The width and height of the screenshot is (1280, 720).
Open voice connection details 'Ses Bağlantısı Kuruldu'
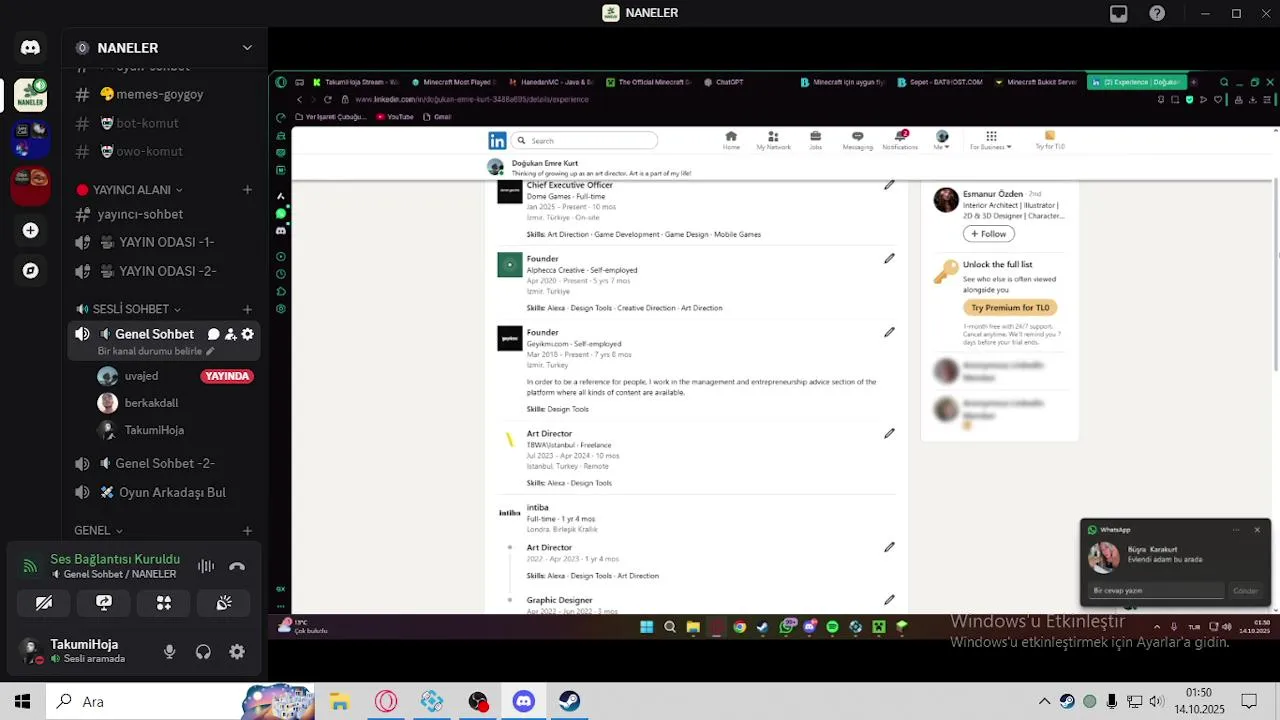pos(115,559)
